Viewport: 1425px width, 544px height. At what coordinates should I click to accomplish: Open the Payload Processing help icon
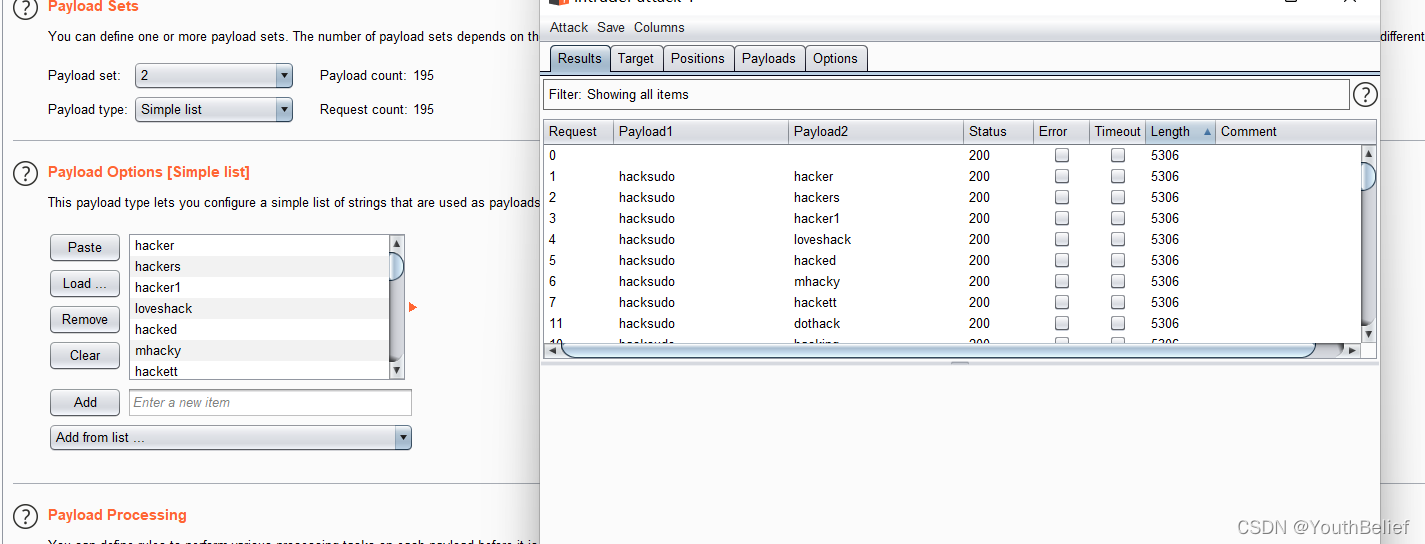26,516
